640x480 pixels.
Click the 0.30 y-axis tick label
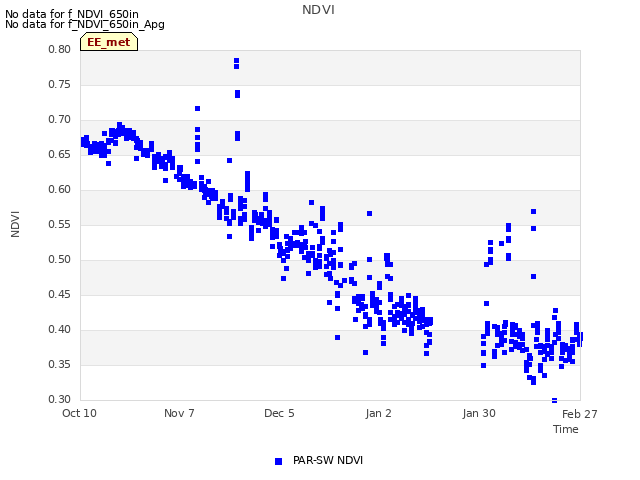tap(60, 399)
